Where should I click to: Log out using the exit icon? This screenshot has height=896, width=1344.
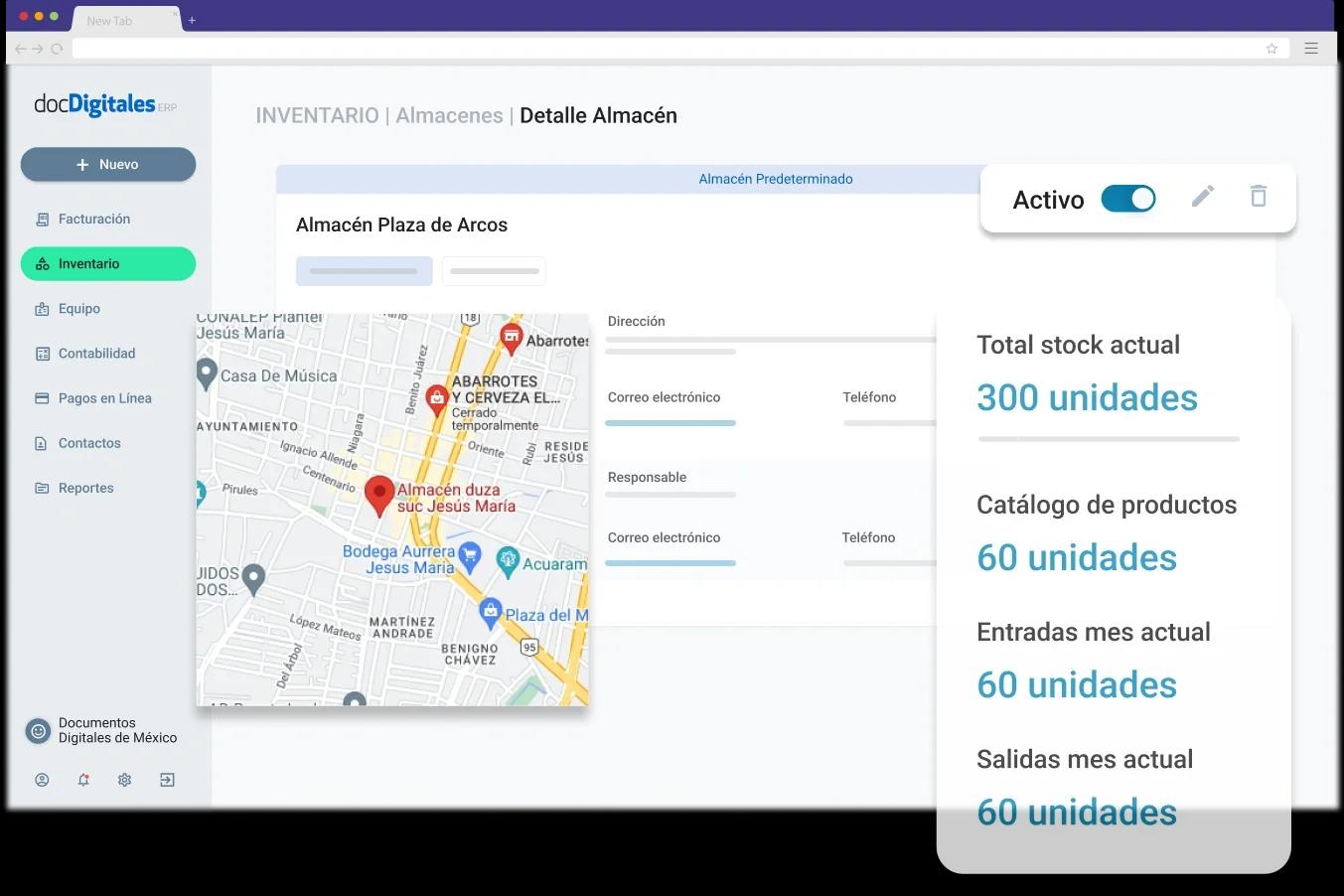[x=167, y=780]
